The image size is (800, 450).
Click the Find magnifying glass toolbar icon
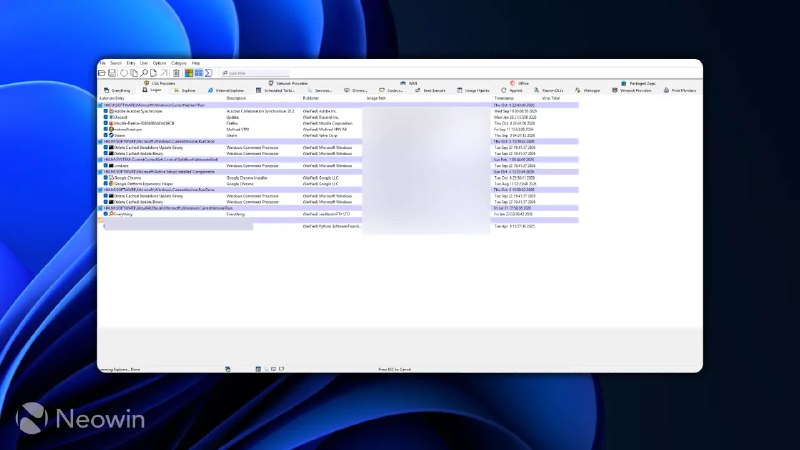[x=144, y=73]
